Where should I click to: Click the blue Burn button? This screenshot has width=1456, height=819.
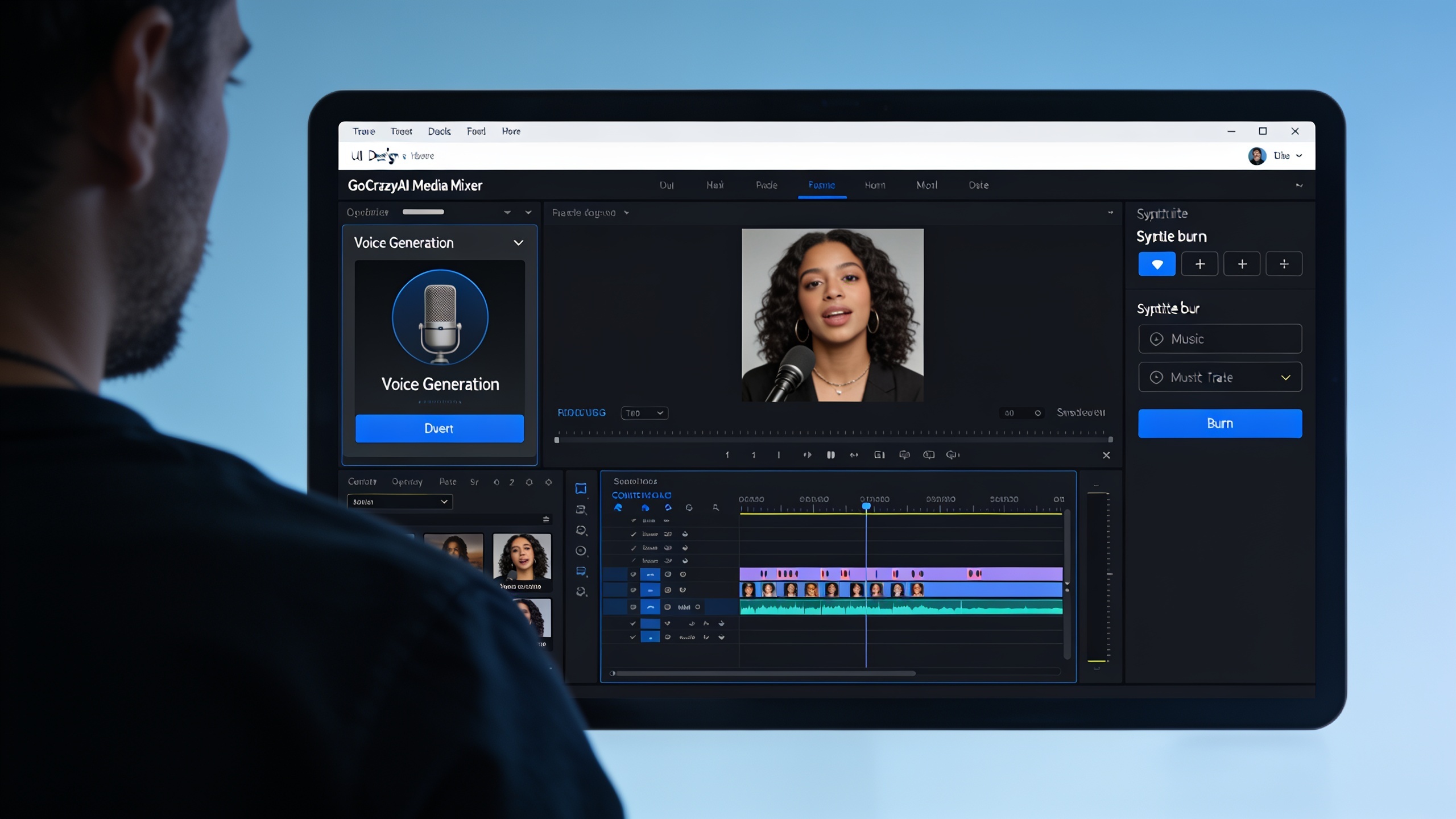pos(1220,423)
